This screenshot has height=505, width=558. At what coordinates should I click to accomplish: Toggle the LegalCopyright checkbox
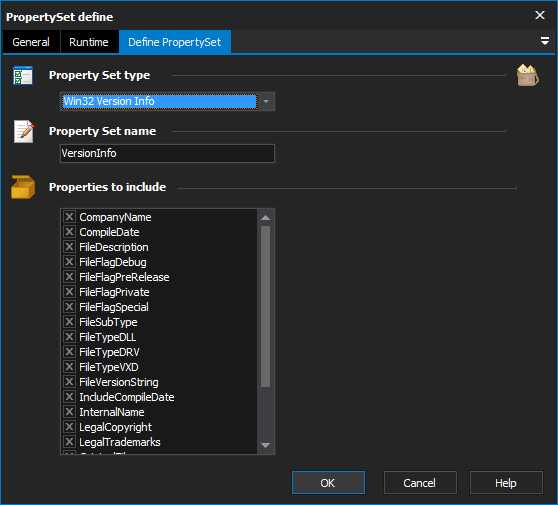click(x=69, y=427)
